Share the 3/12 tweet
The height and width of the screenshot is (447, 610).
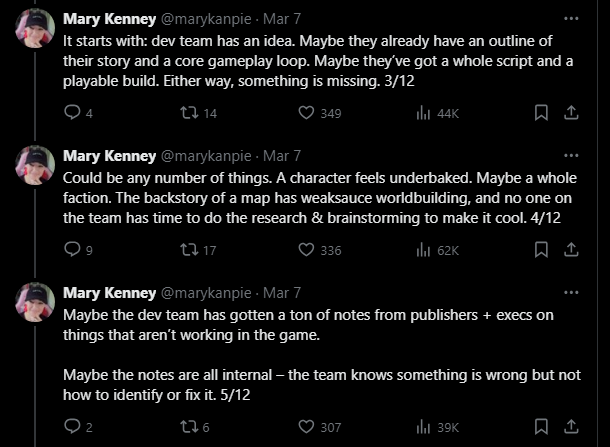click(571, 113)
